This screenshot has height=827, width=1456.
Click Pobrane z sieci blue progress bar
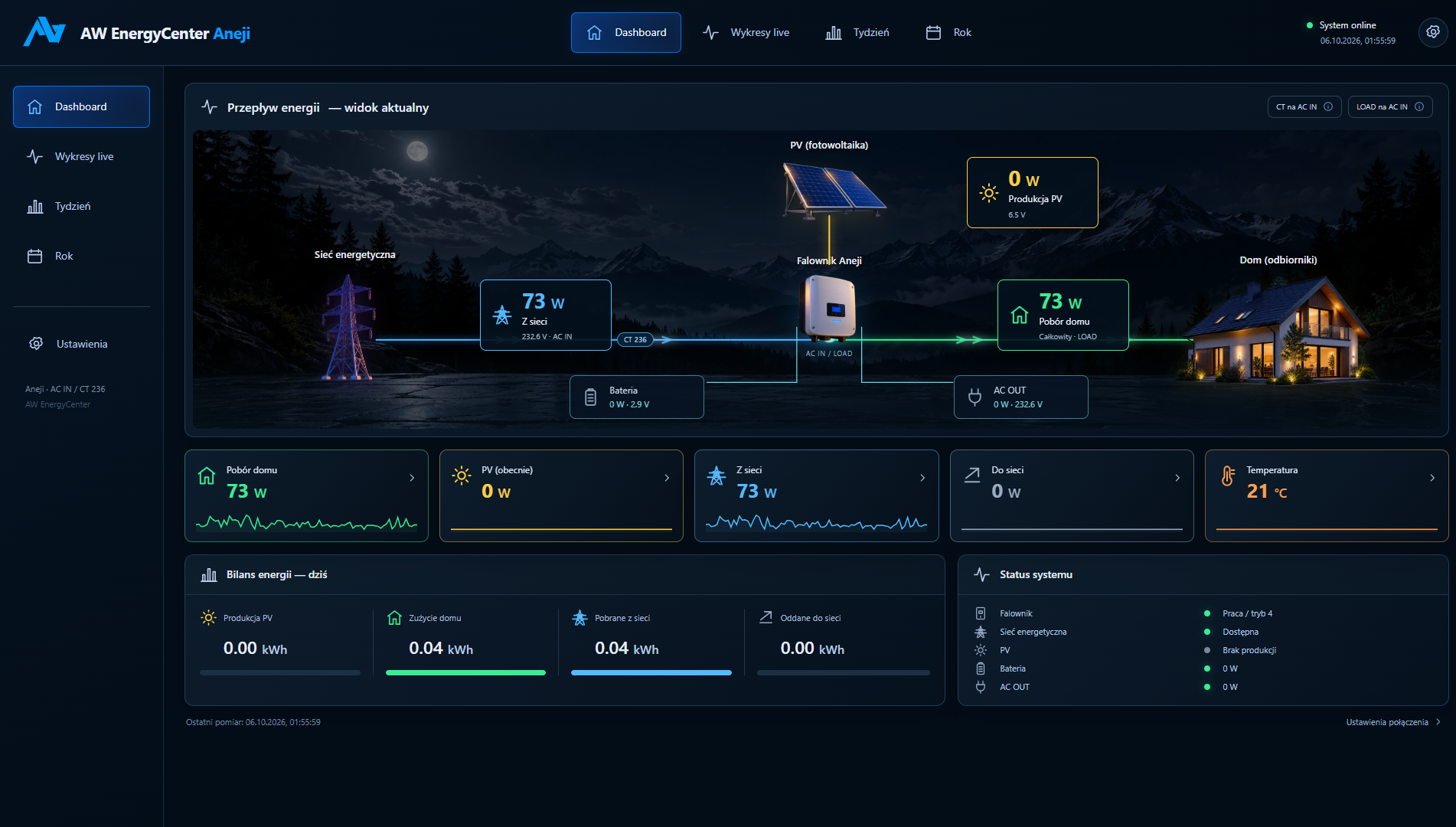651,673
